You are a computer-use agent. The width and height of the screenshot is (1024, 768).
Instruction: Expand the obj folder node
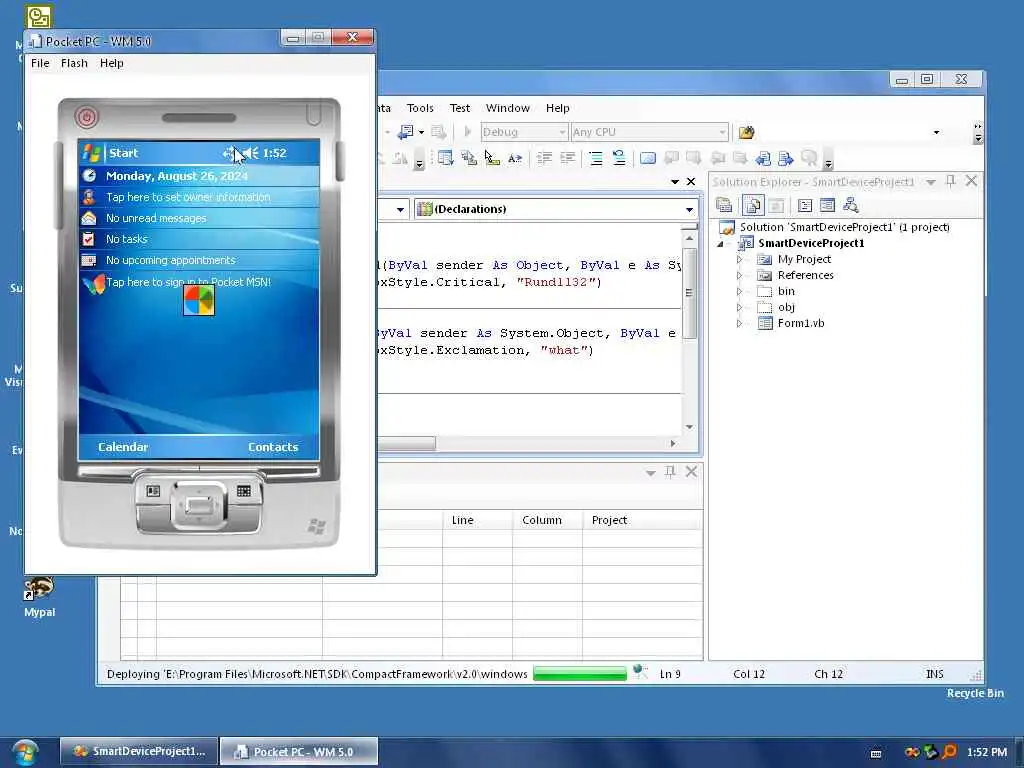pos(739,308)
